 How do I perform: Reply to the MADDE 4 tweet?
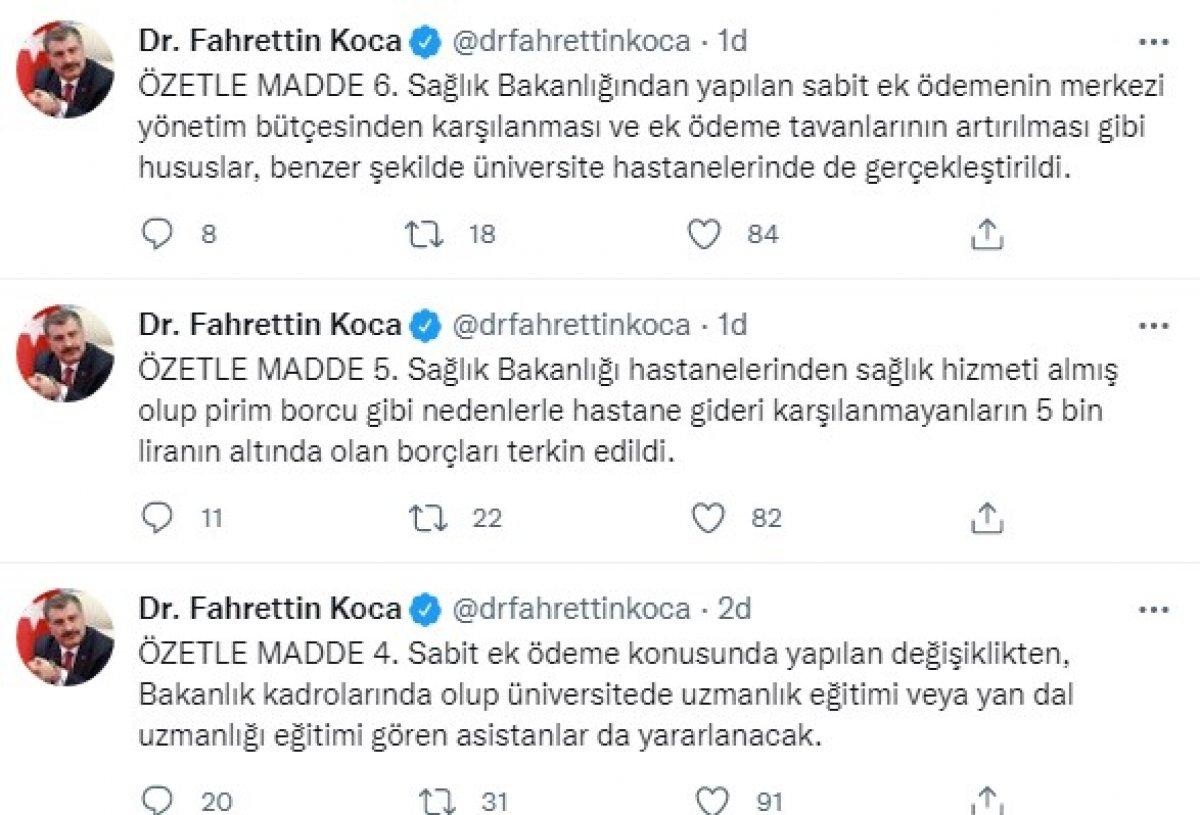pos(158,799)
